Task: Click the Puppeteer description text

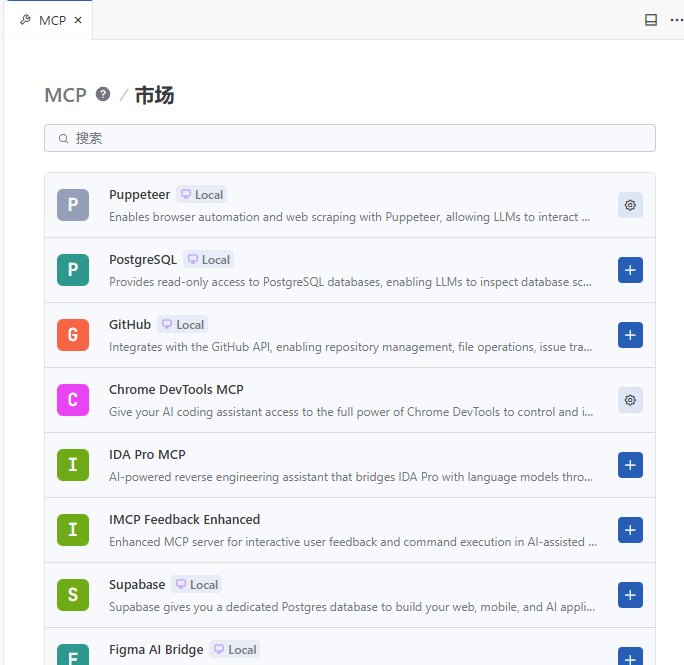Action: coord(349,217)
